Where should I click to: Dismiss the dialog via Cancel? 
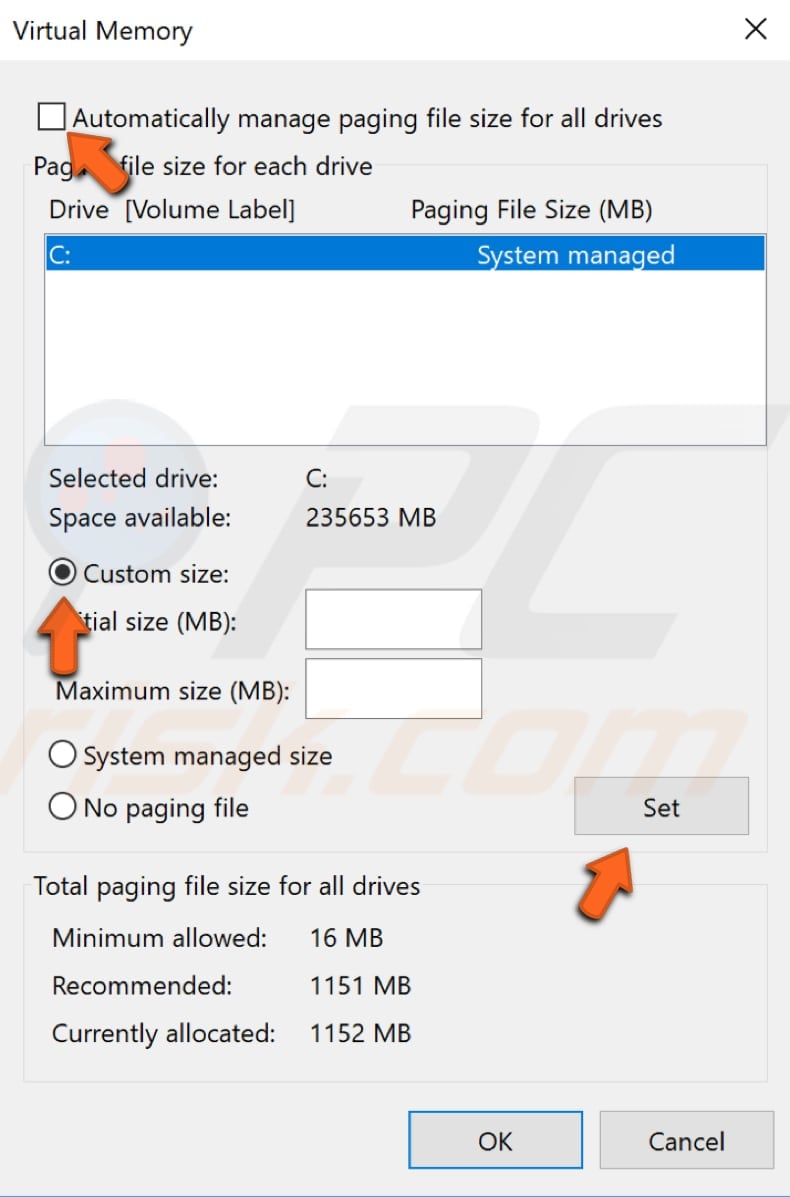[x=686, y=1140]
